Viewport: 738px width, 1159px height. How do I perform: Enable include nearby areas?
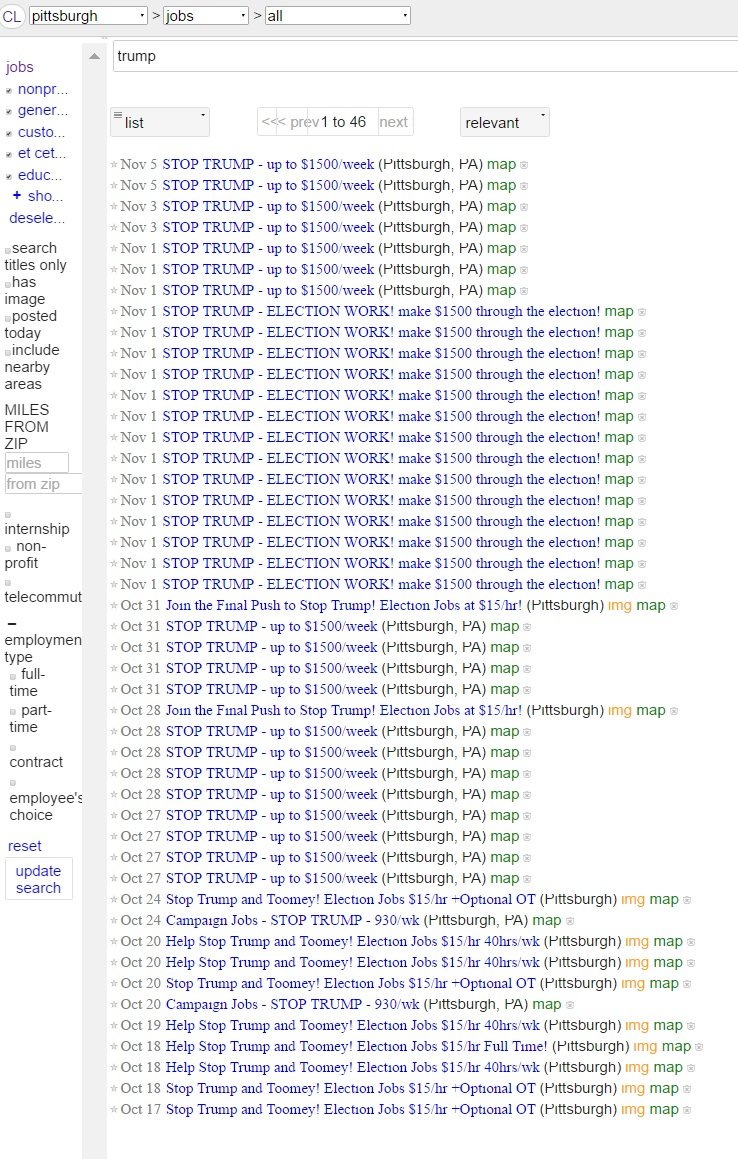[8, 353]
